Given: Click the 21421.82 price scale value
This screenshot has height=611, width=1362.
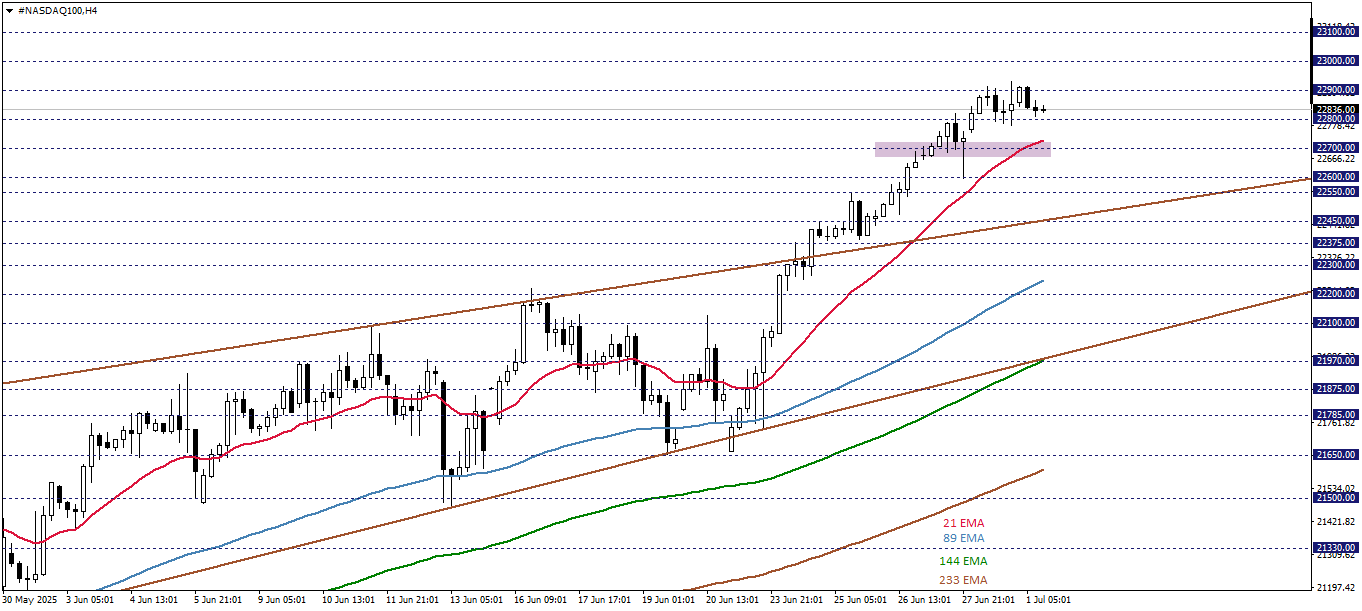Looking at the screenshot, I should pos(1336,522).
